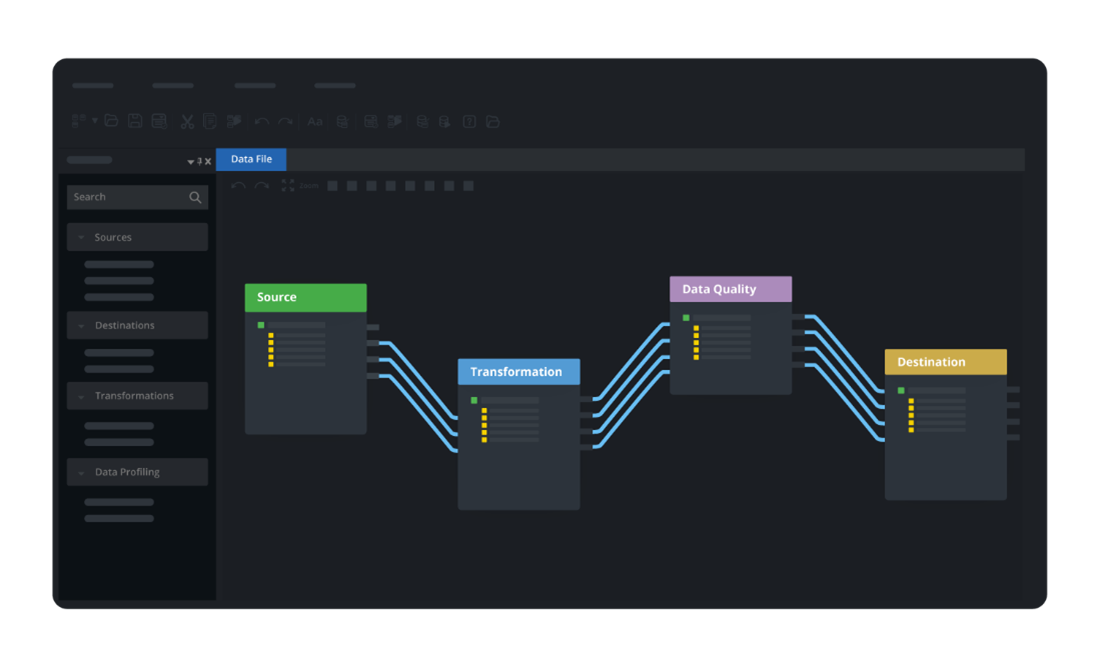Collapse the Sources section
Screen dimensions: 1100x667
[82, 238]
